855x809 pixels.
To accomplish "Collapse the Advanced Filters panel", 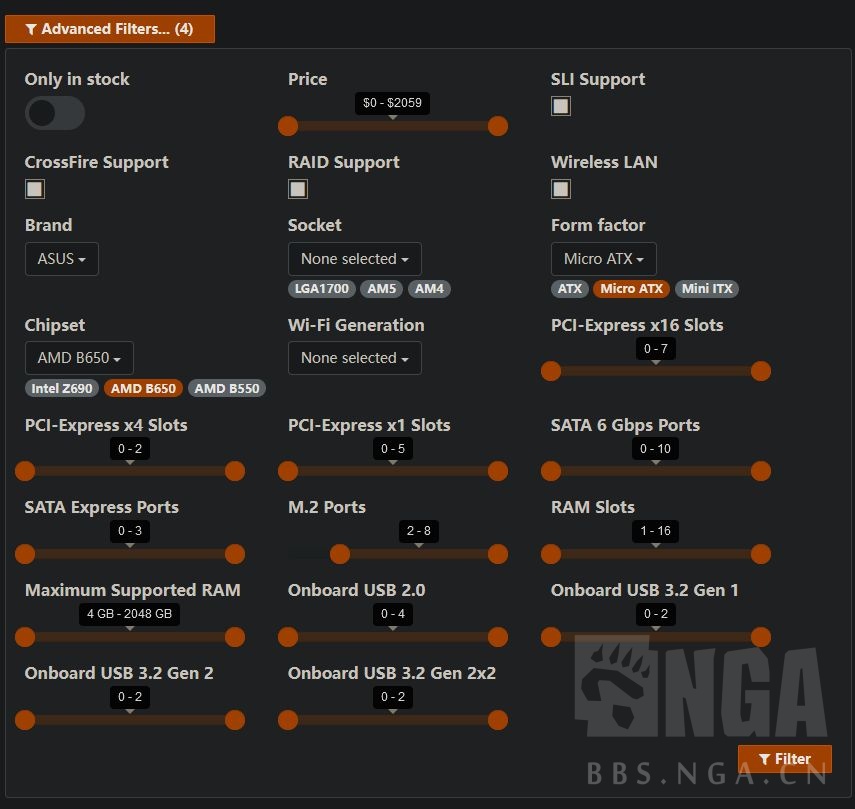I will click(110, 29).
